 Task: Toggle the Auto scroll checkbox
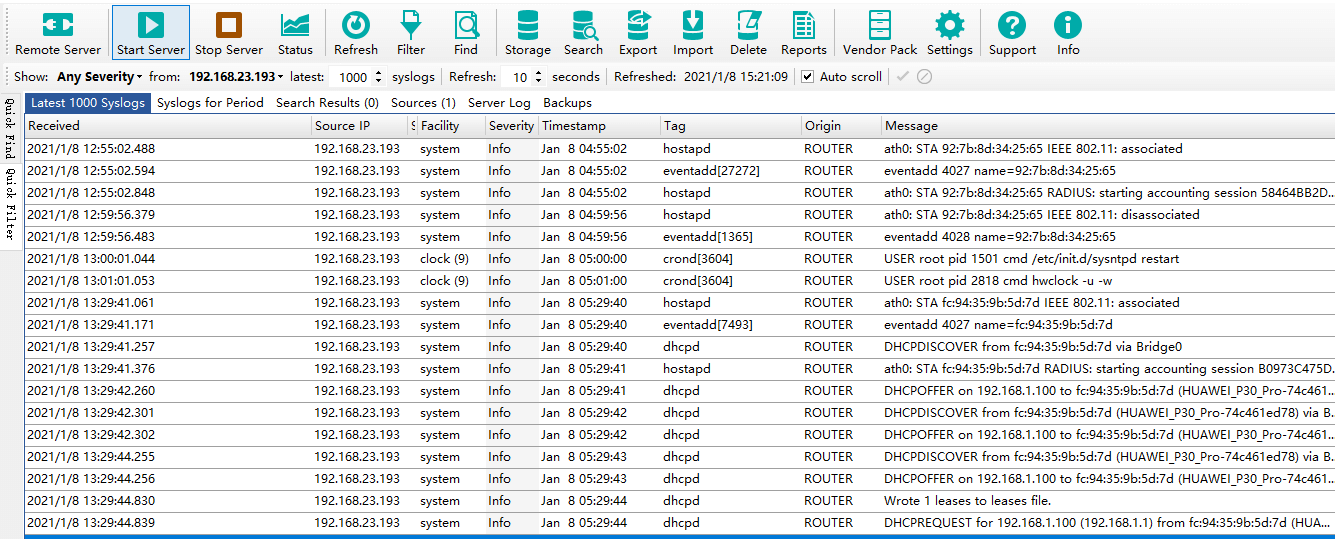tap(808, 77)
